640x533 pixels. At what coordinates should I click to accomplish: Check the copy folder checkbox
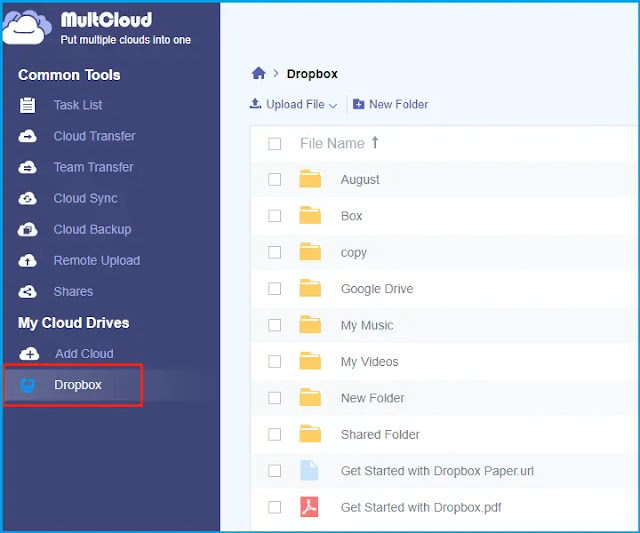point(274,252)
